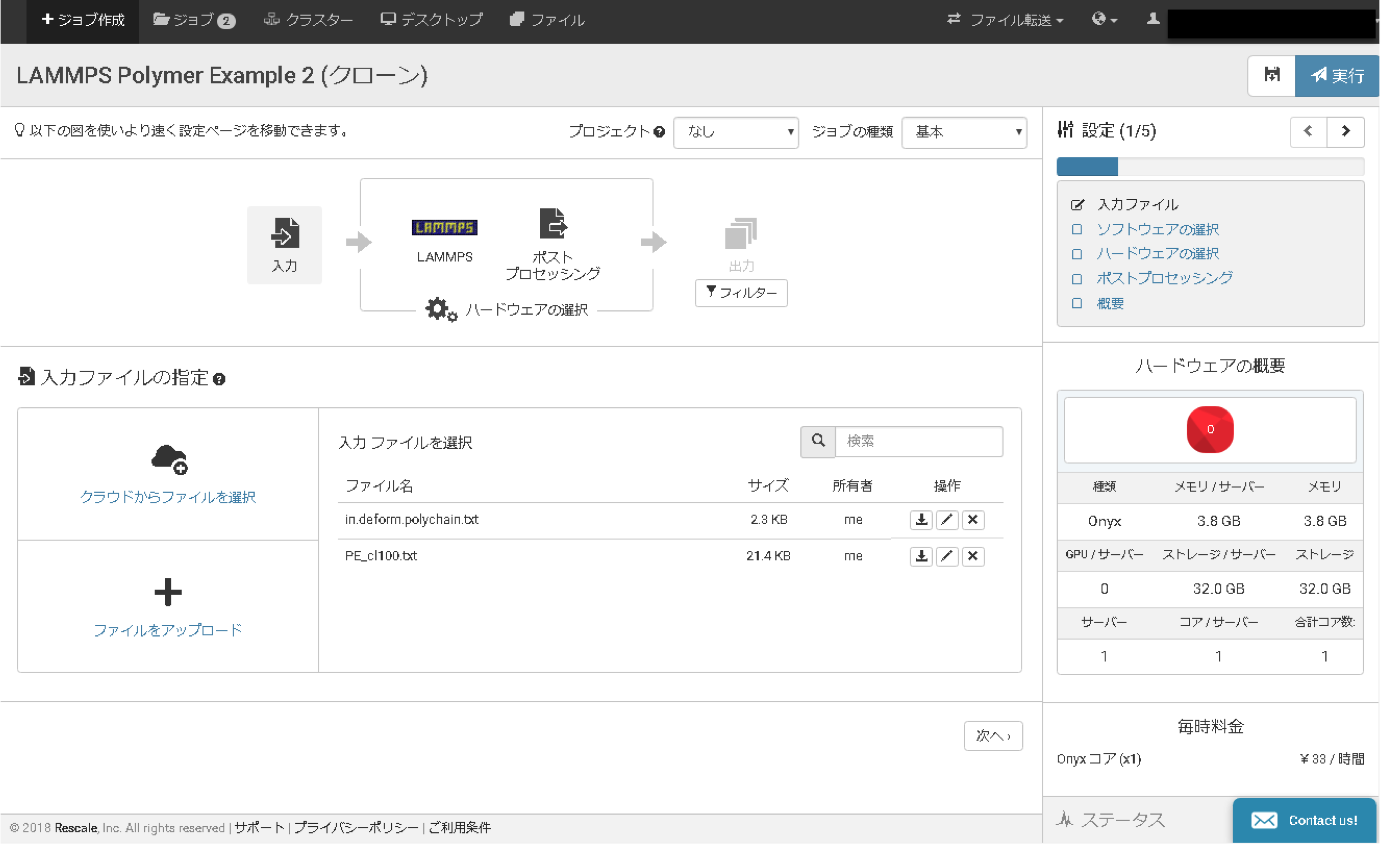Go to クラスター in the top navigation
The height and width of the screenshot is (844, 1383).
pyautogui.click(x=308, y=20)
